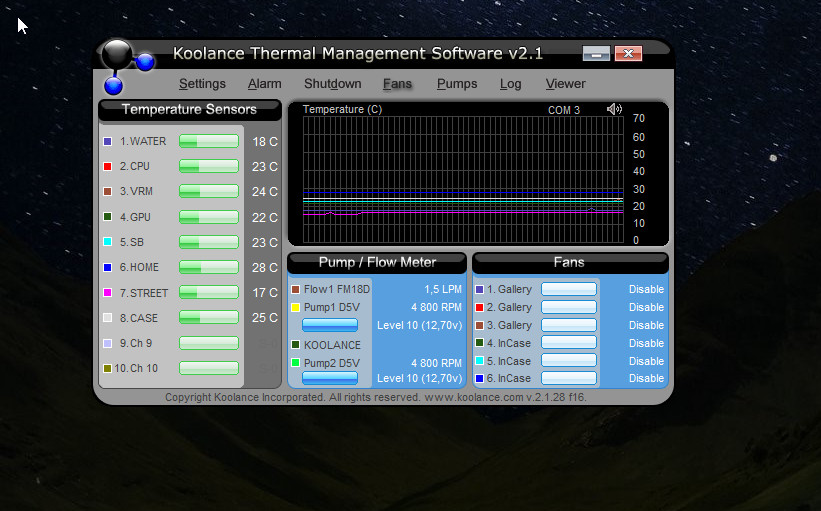
Task: Open the Shutdown menu
Action: click(332, 84)
